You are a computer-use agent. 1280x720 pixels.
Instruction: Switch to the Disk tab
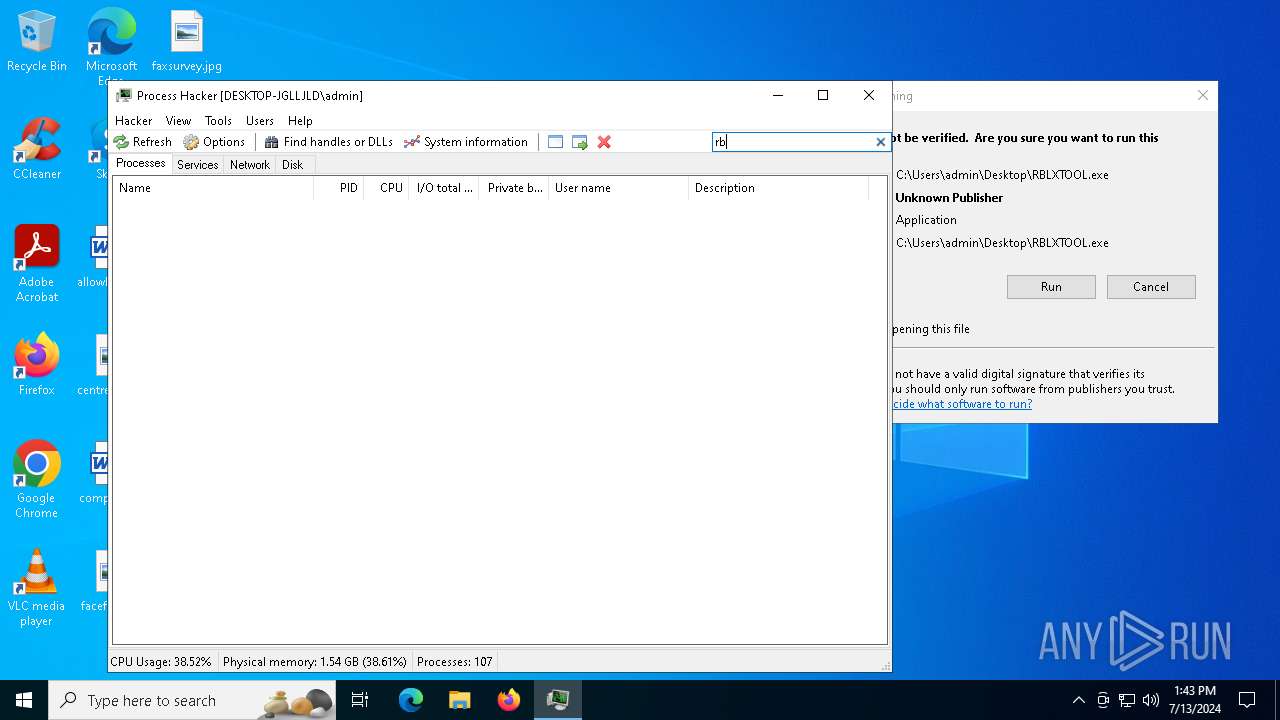point(292,165)
